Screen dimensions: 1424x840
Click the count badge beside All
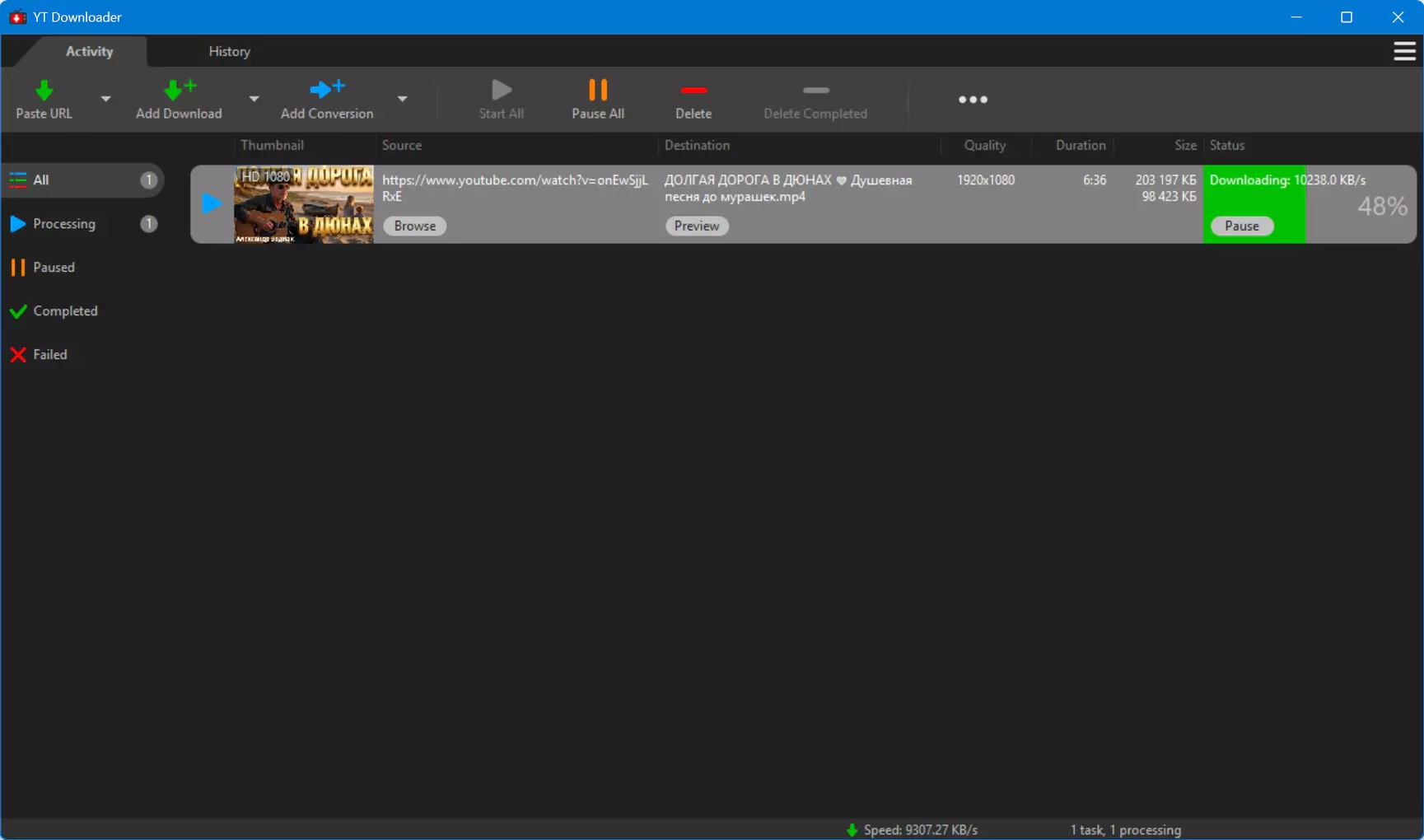[148, 180]
